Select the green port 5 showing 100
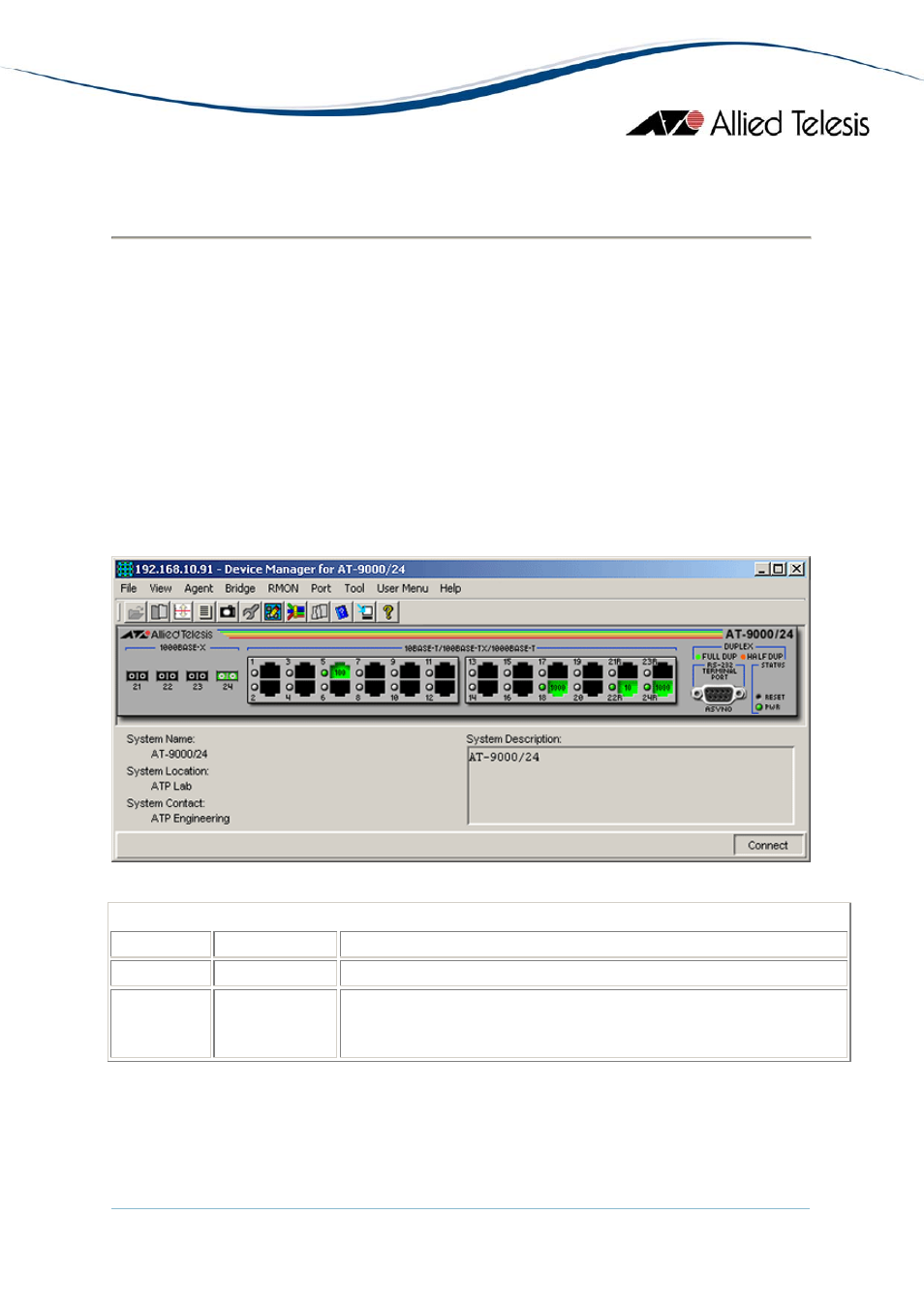Image resolution: width=924 pixels, height=1308 pixels. pos(340,670)
